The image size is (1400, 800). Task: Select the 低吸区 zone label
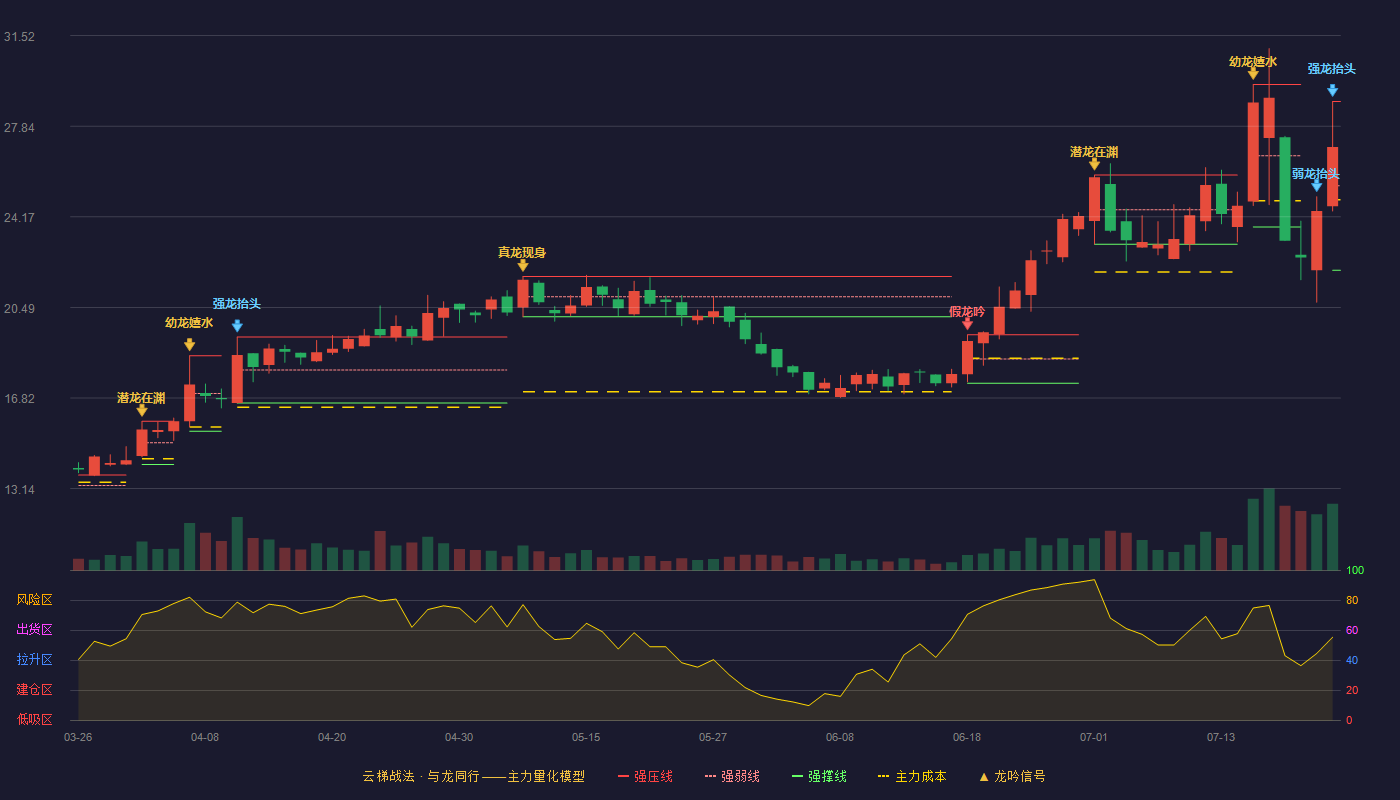(35, 719)
